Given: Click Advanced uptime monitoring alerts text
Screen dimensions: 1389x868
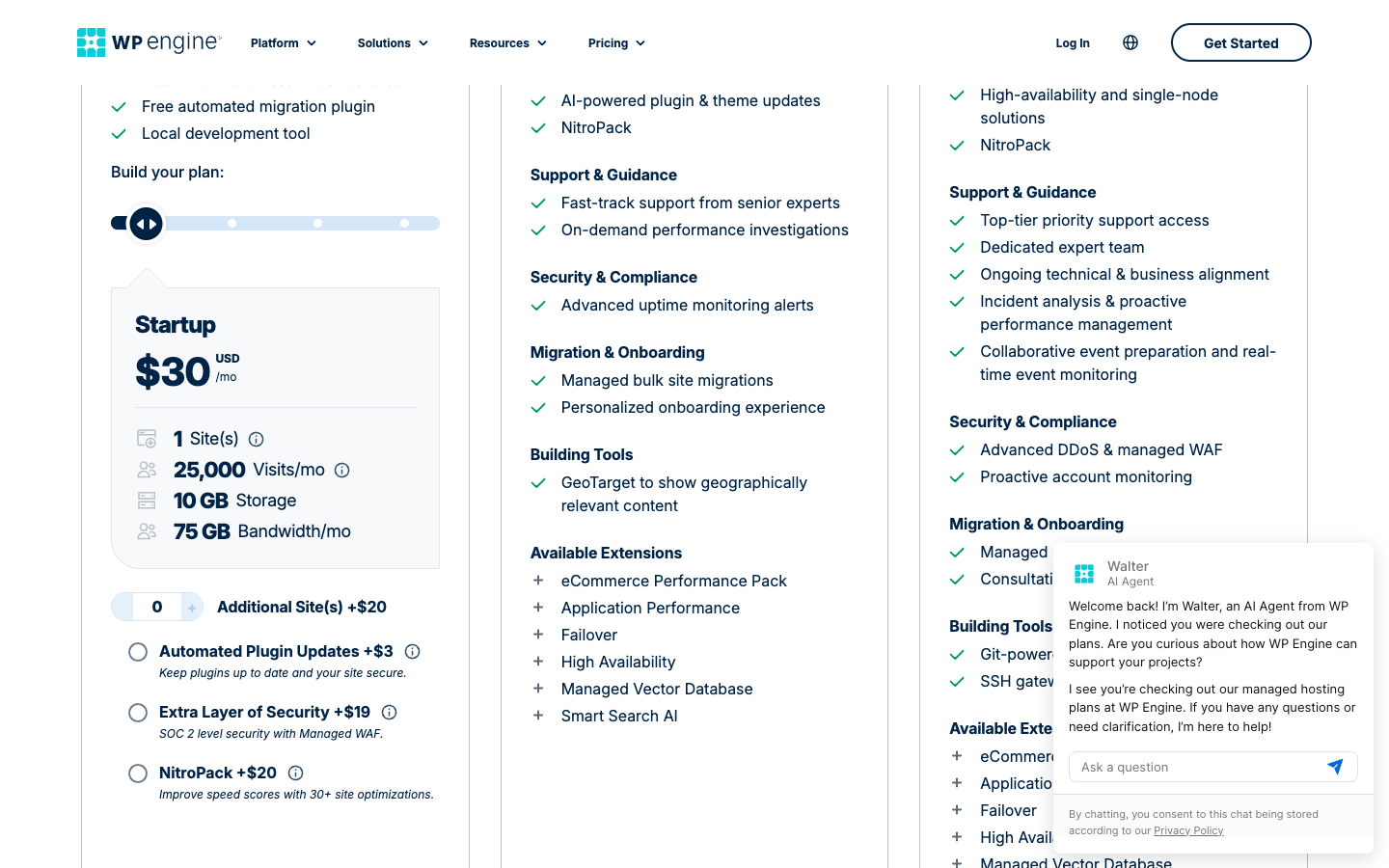Looking at the screenshot, I should [x=688, y=305].
